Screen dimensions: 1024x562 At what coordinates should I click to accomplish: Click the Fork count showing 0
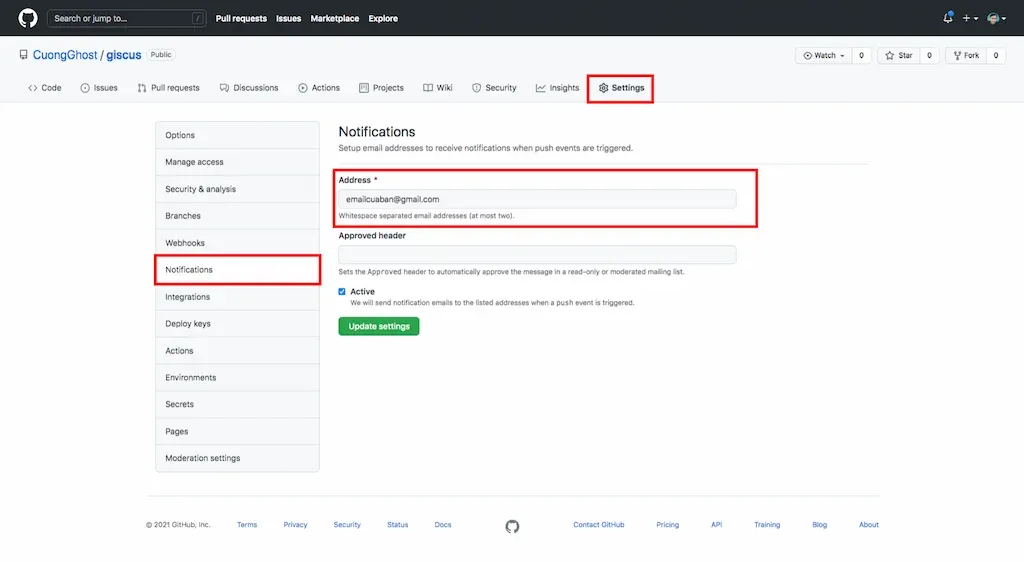coord(996,55)
